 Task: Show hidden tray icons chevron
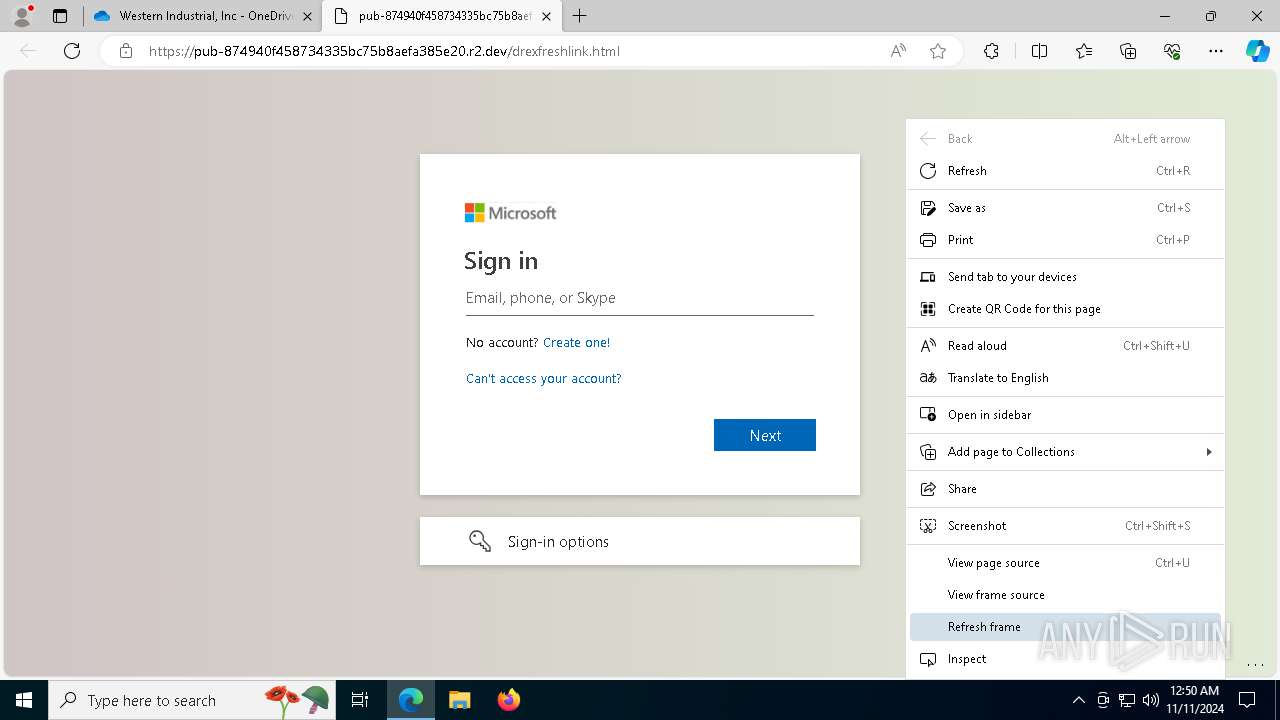(x=1078, y=700)
